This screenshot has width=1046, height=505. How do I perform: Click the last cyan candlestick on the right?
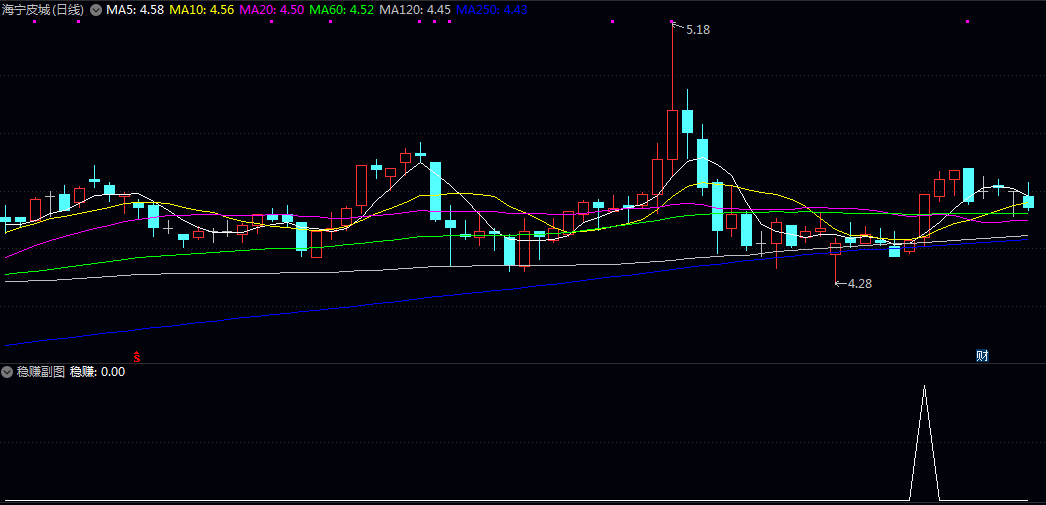(x=1028, y=200)
